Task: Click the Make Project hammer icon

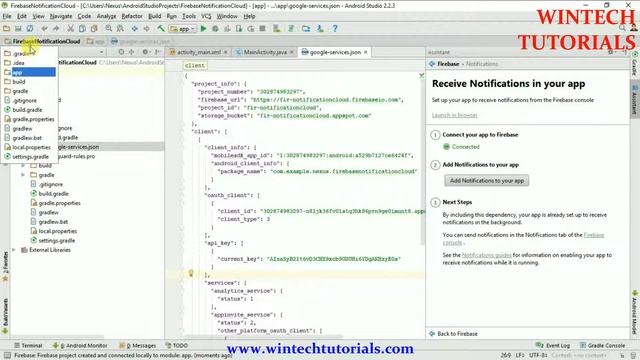Action: point(161,29)
